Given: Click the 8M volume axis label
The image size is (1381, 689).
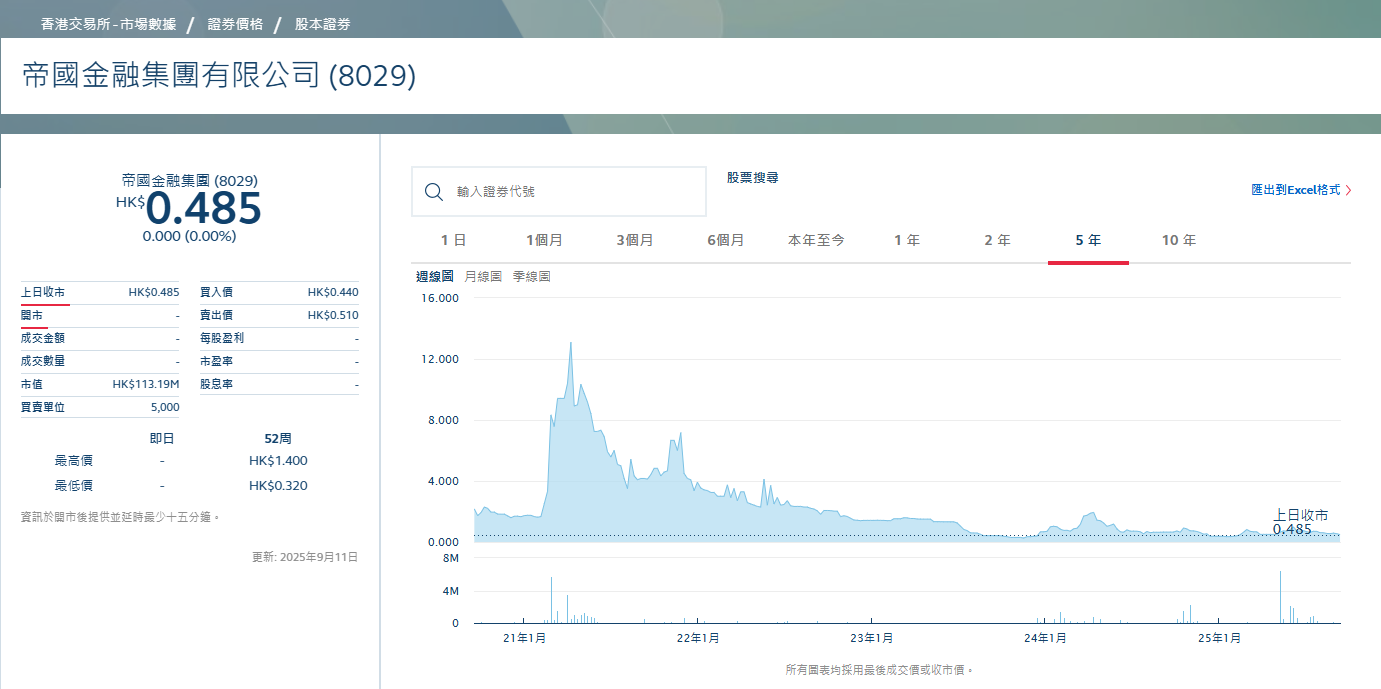Looking at the screenshot, I should tap(450, 558).
